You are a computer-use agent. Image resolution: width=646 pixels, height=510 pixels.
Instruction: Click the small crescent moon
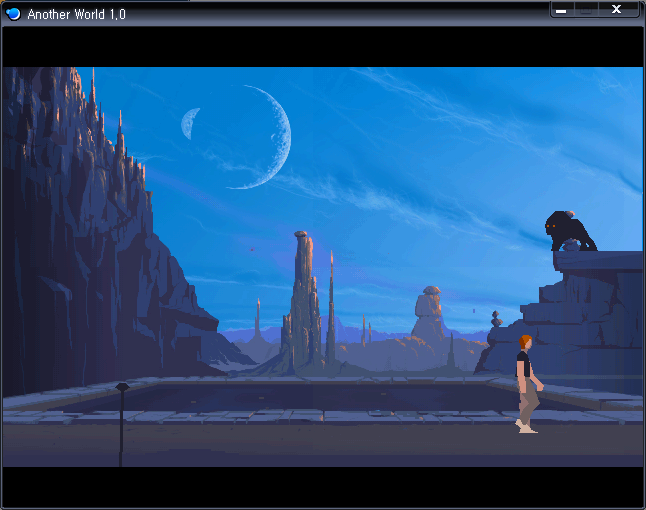click(190, 123)
